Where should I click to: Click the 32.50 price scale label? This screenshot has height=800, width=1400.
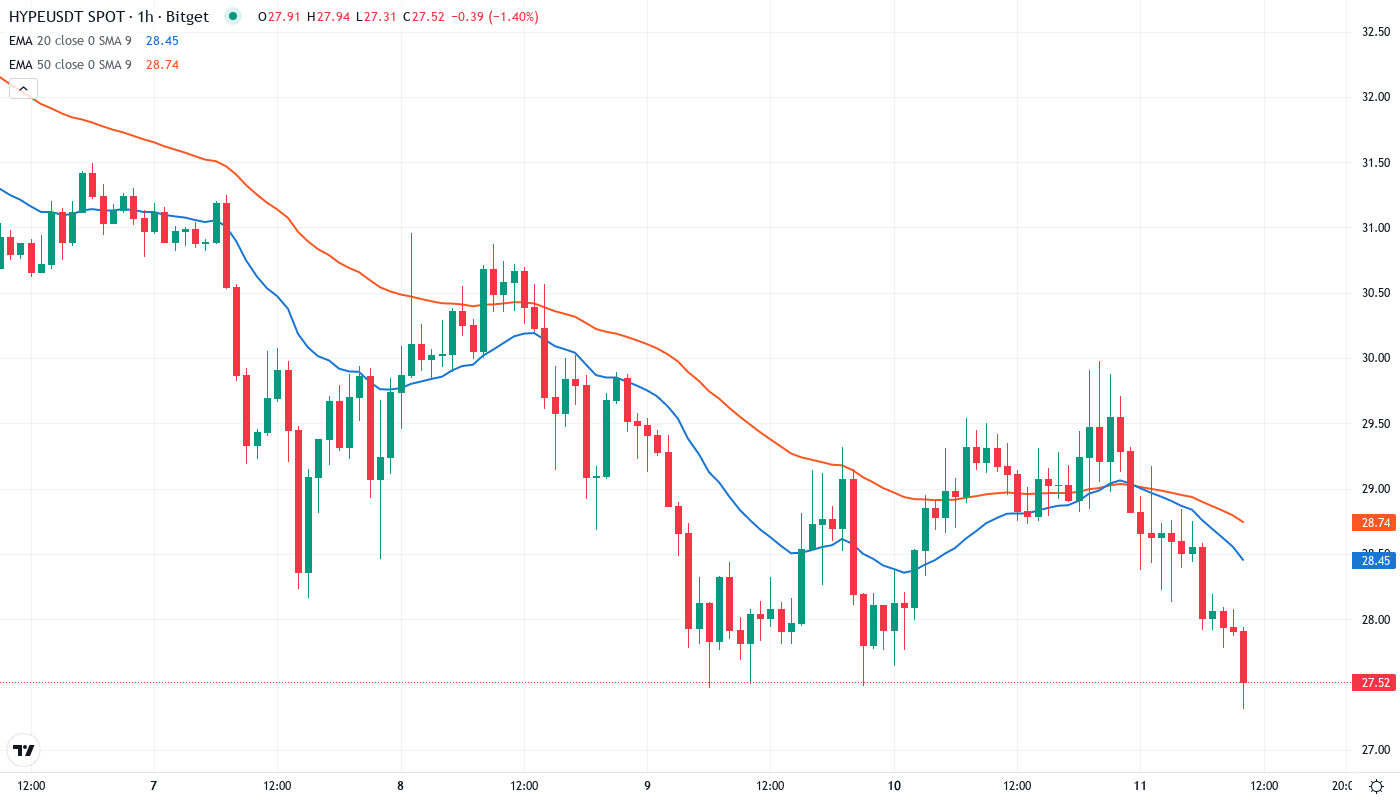[1376, 32]
